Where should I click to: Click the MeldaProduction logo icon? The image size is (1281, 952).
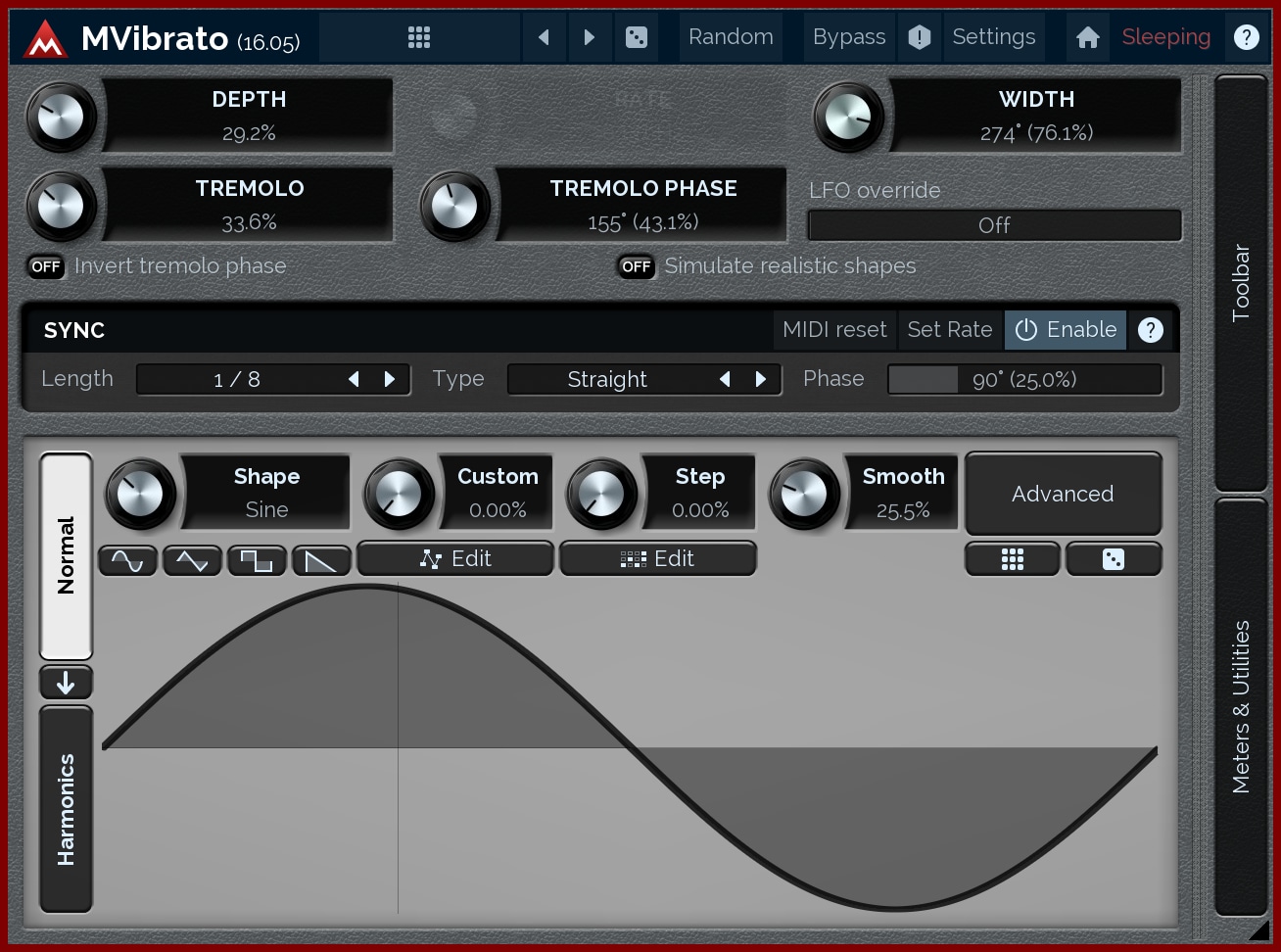tap(45, 38)
